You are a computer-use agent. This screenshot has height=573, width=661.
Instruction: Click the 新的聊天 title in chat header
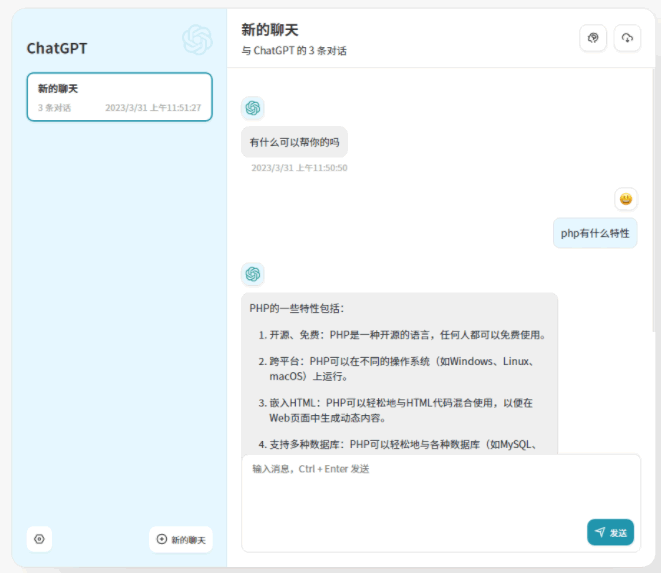point(270,30)
